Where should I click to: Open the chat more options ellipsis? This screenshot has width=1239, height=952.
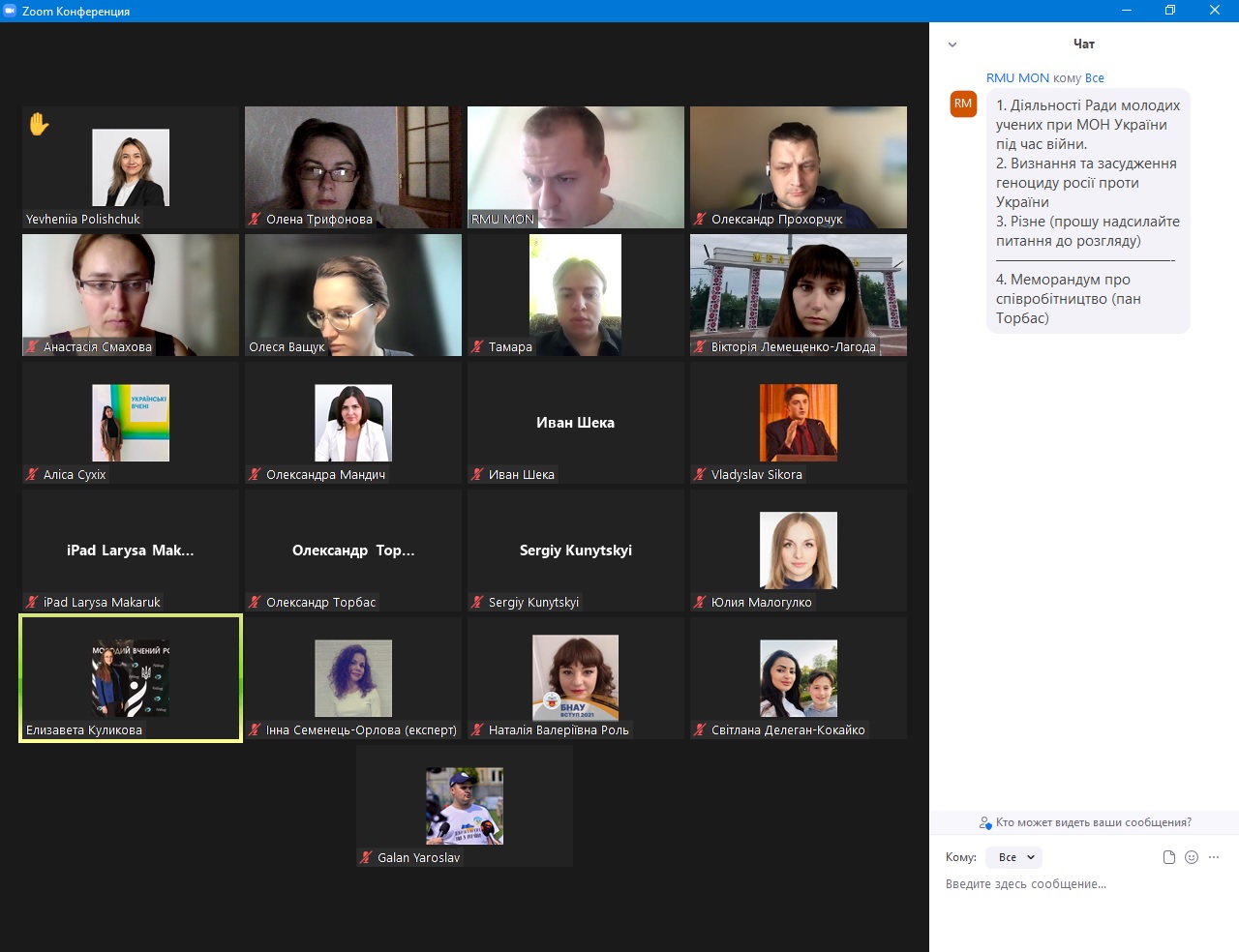[1214, 857]
